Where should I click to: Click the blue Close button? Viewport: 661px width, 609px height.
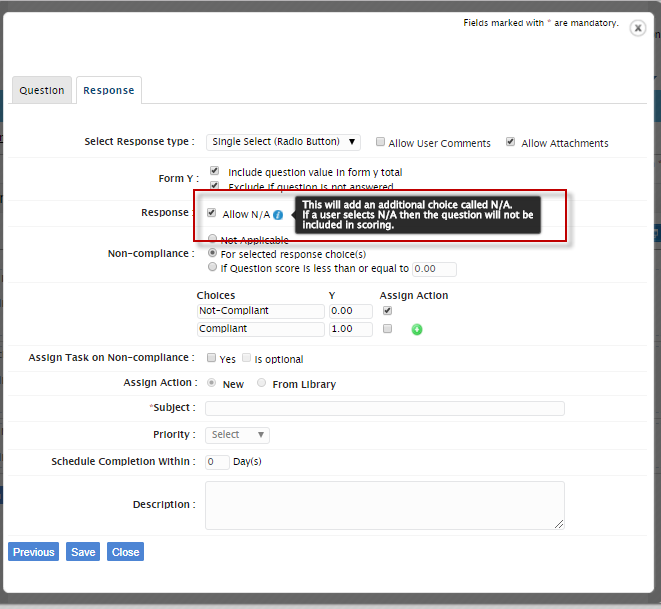[x=125, y=552]
